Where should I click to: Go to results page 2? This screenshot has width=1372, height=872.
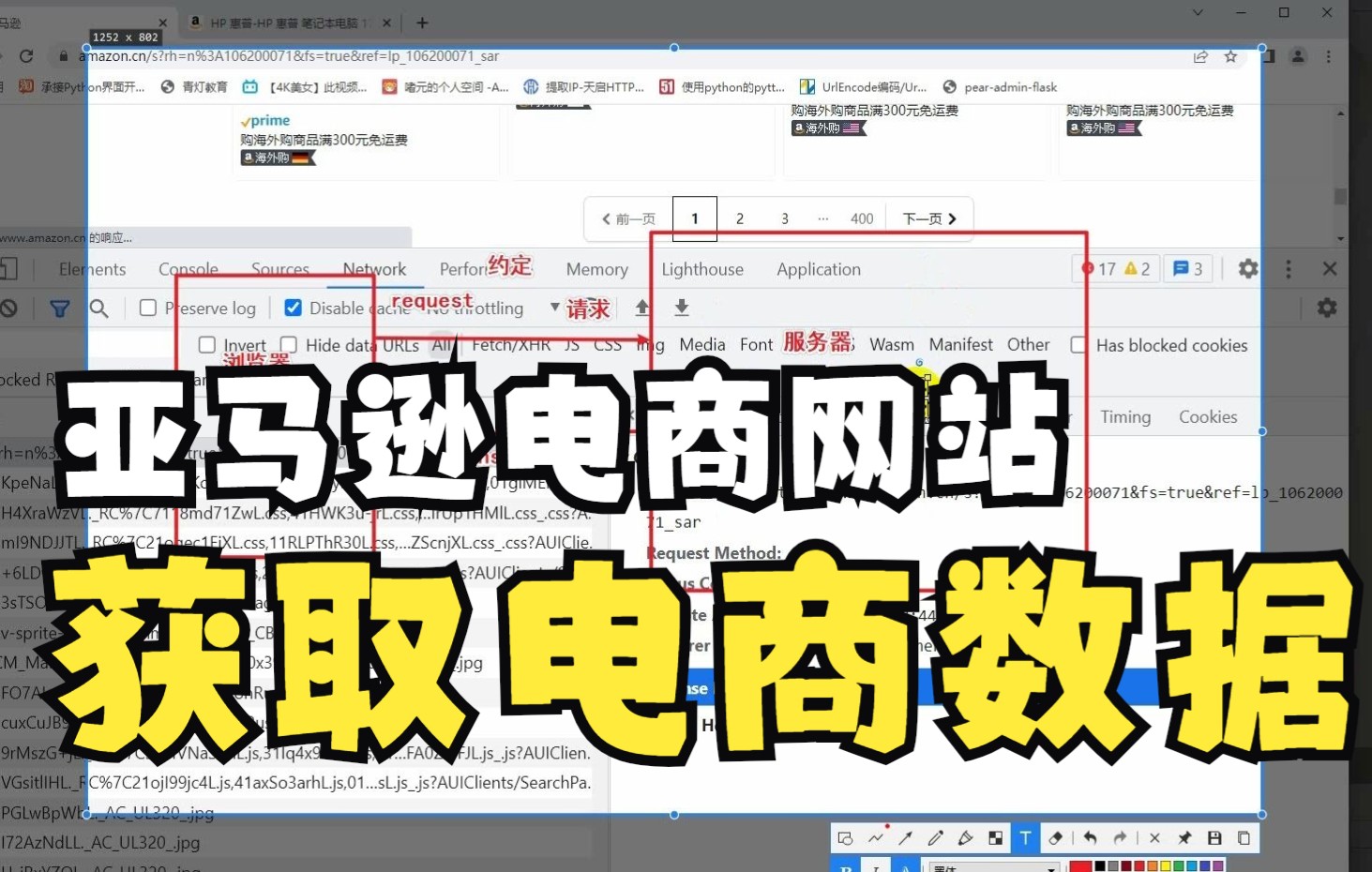tap(740, 218)
